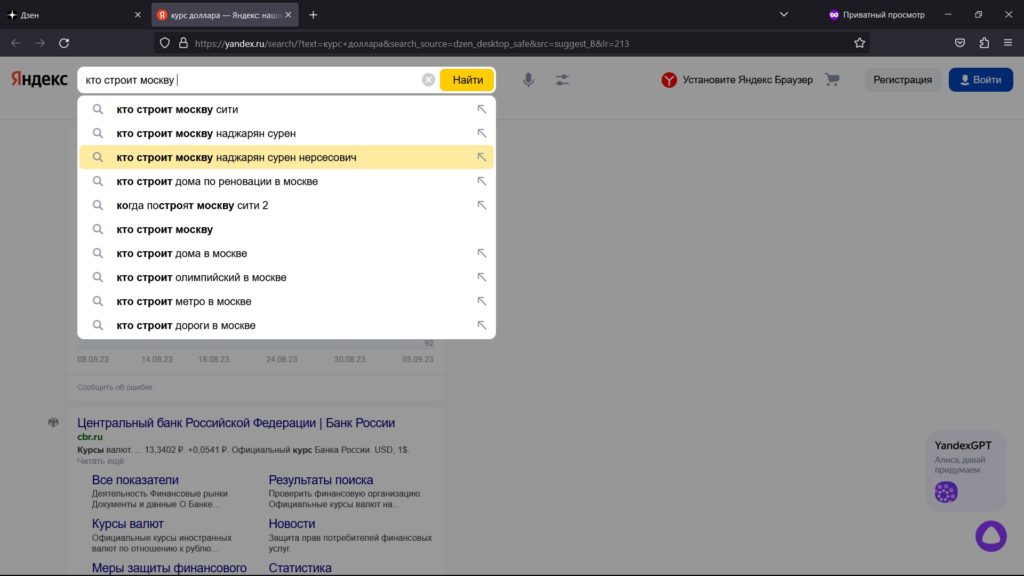Reload the page

click(64, 43)
